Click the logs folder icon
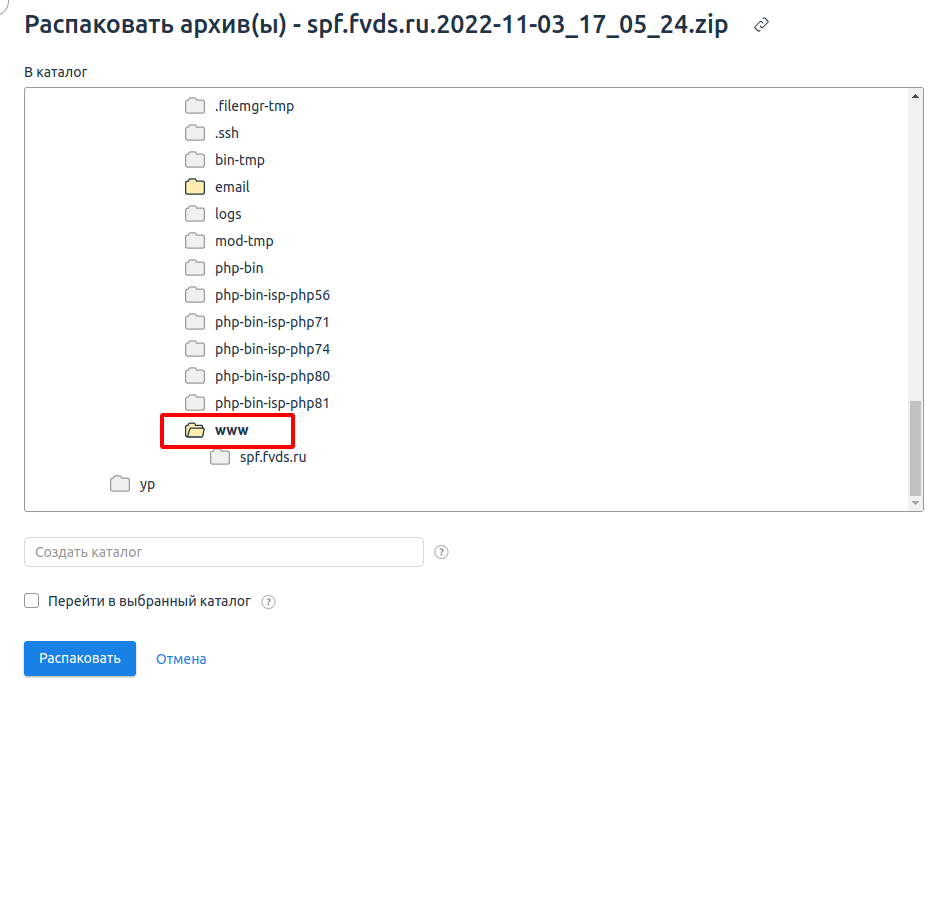The image size is (943, 901). [x=195, y=214]
